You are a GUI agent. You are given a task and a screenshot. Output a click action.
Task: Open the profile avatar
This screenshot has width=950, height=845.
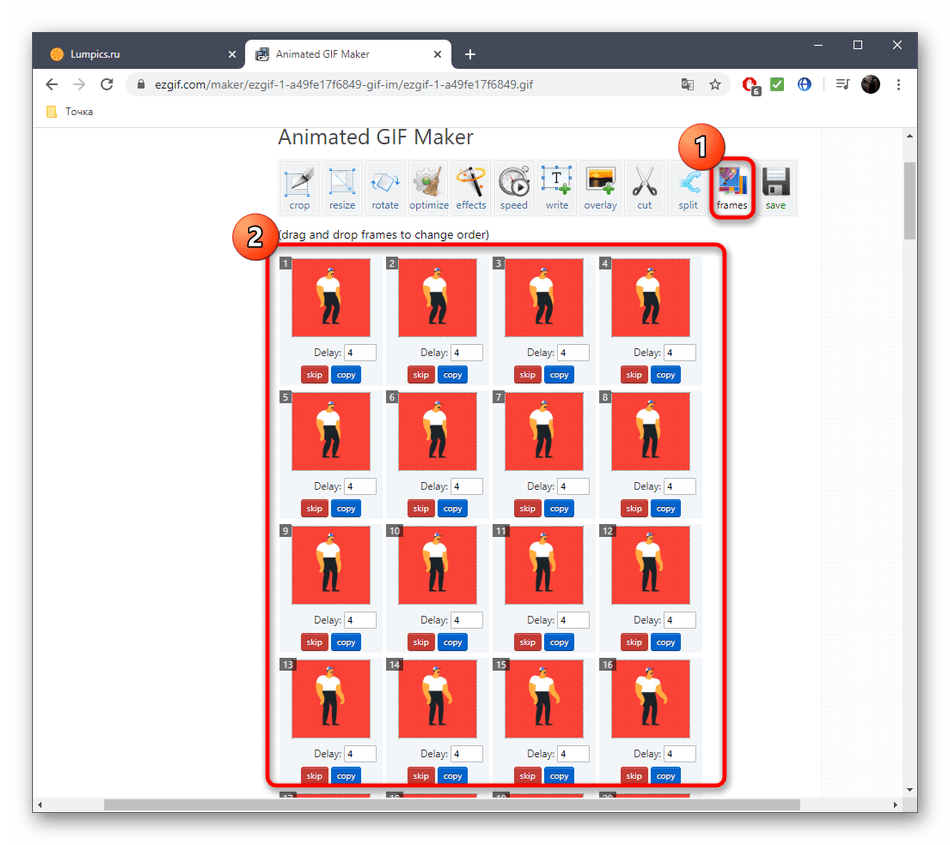pyautogui.click(x=871, y=84)
